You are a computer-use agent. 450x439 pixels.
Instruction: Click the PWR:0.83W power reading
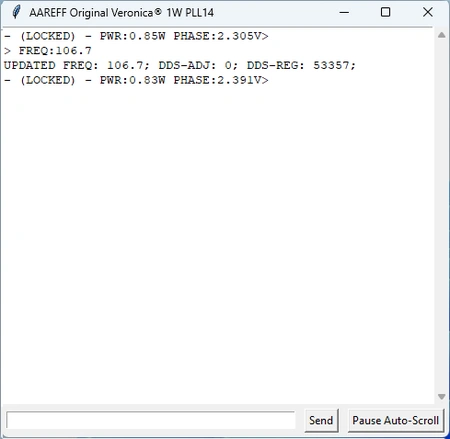click(133, 80)
